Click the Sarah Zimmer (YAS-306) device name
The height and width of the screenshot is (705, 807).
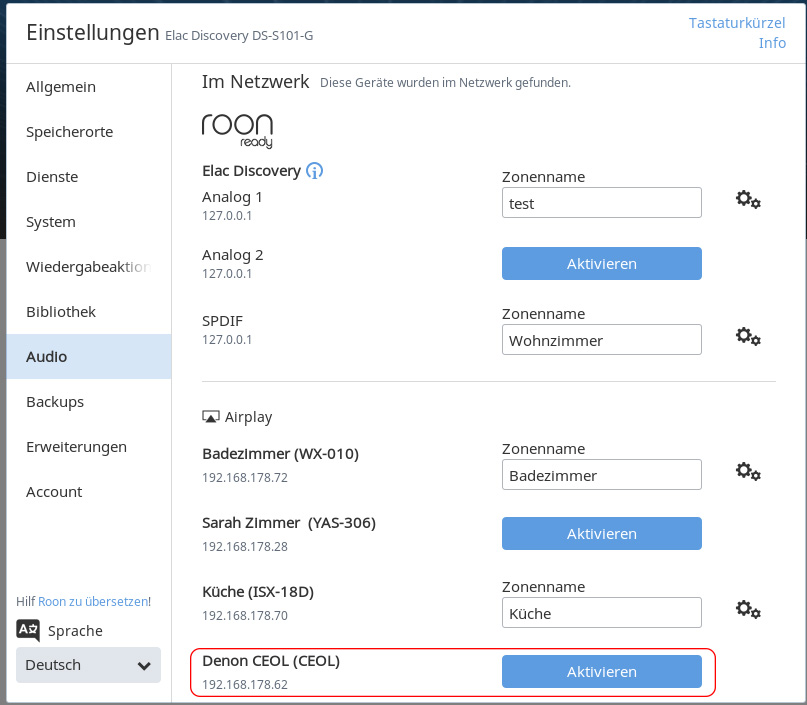point(289,523)
